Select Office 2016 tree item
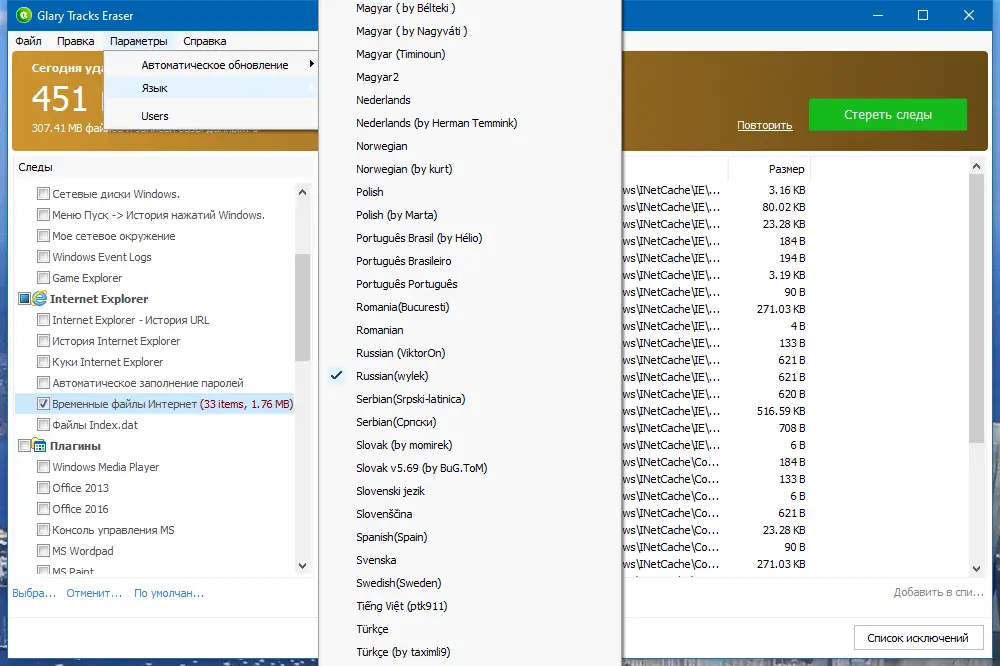This screenshot has width=1000, height=666. (80, 508)
